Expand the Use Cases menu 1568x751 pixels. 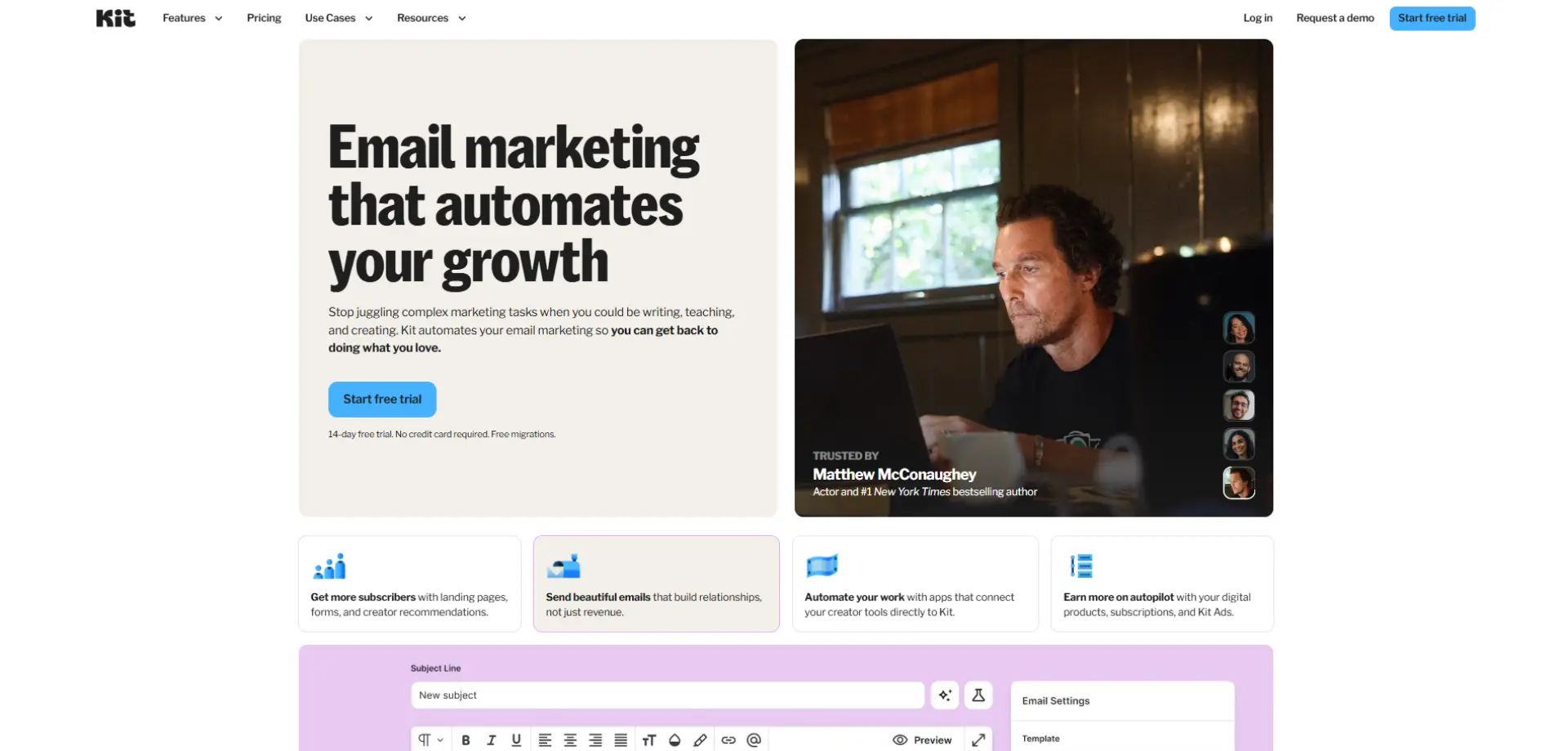tap(339, 18)
